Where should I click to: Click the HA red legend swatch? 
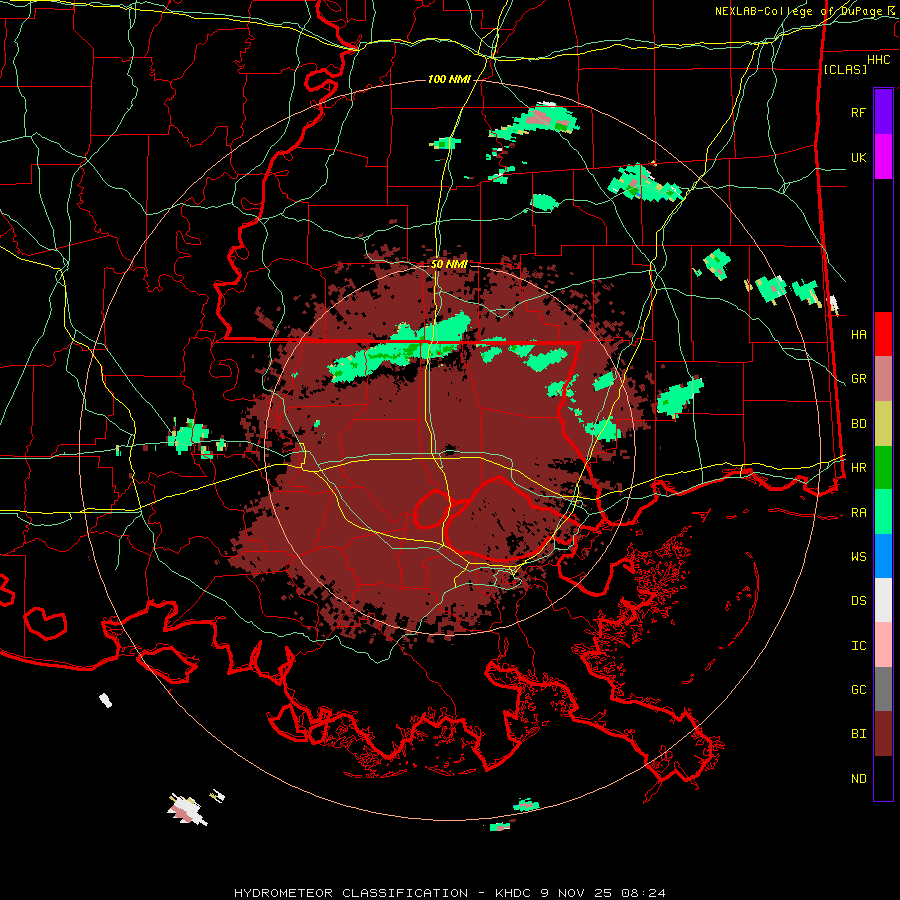(883, 334)
